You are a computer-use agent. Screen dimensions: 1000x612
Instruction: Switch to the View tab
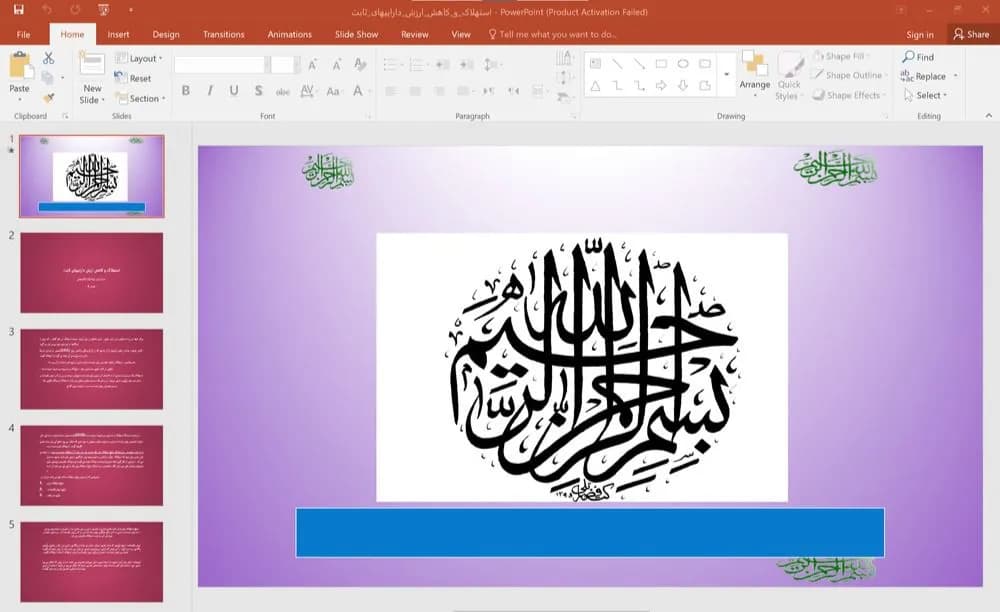coord(460,34)
